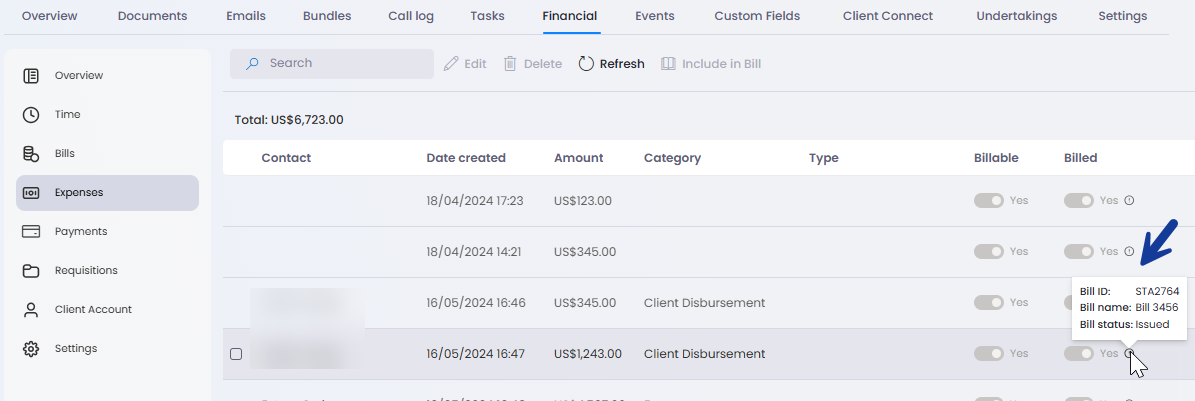This screenshot has width=1195, height=401.
Task: Click the Include in Bill button
Action: pyautogui.click(x=711, y=64)
